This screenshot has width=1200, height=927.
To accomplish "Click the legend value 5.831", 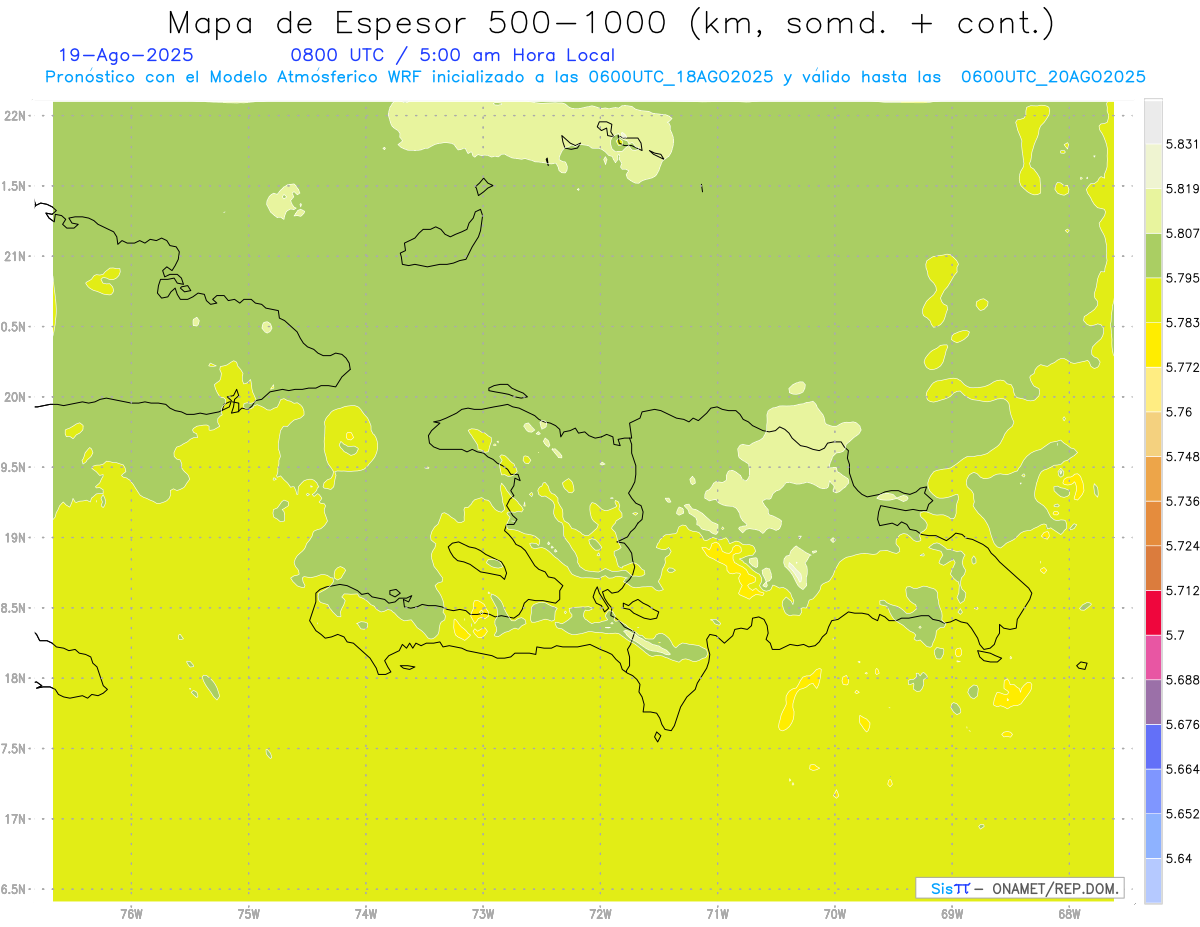I will (x=1182, y=144).
